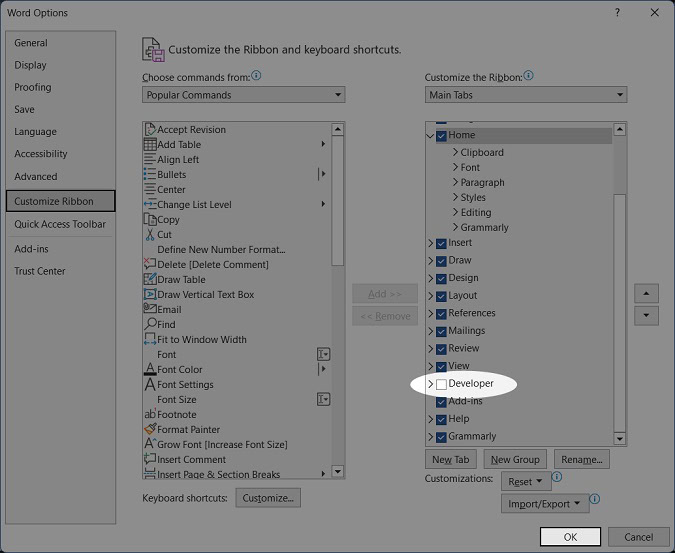Click the Align Left icon
The image size is (675, 553).
click(x=150, y=159)
